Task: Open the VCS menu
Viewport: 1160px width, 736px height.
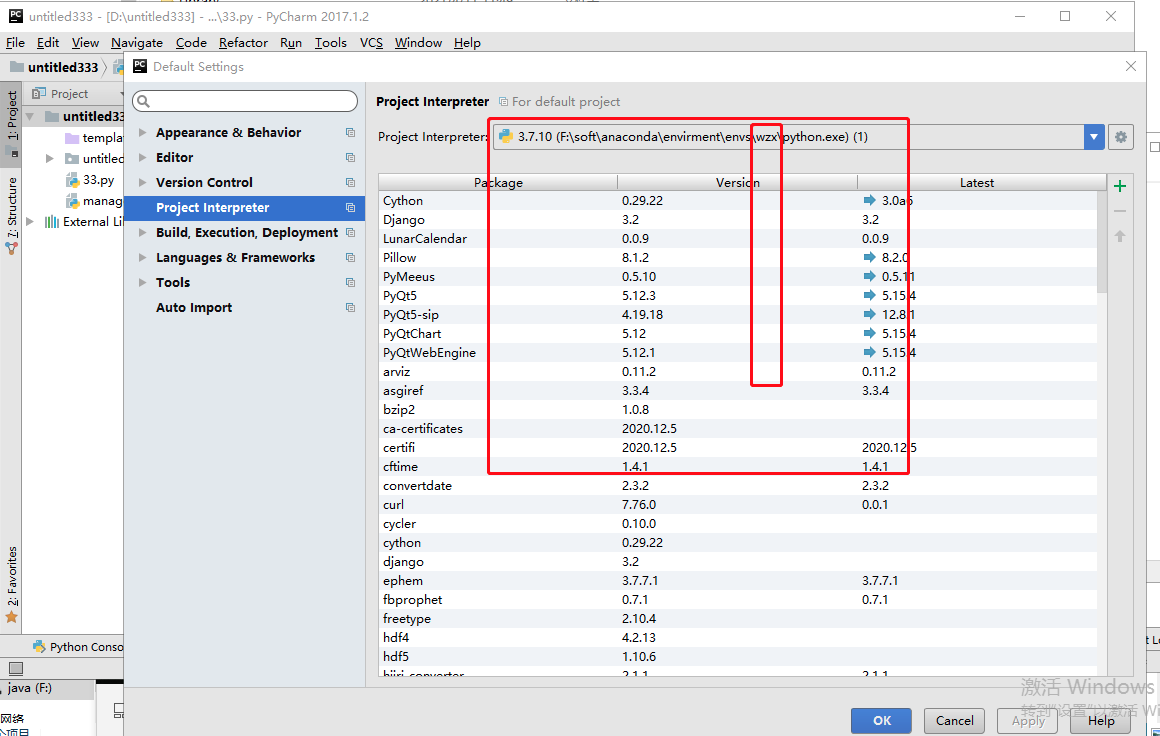Action: (371, 42)
